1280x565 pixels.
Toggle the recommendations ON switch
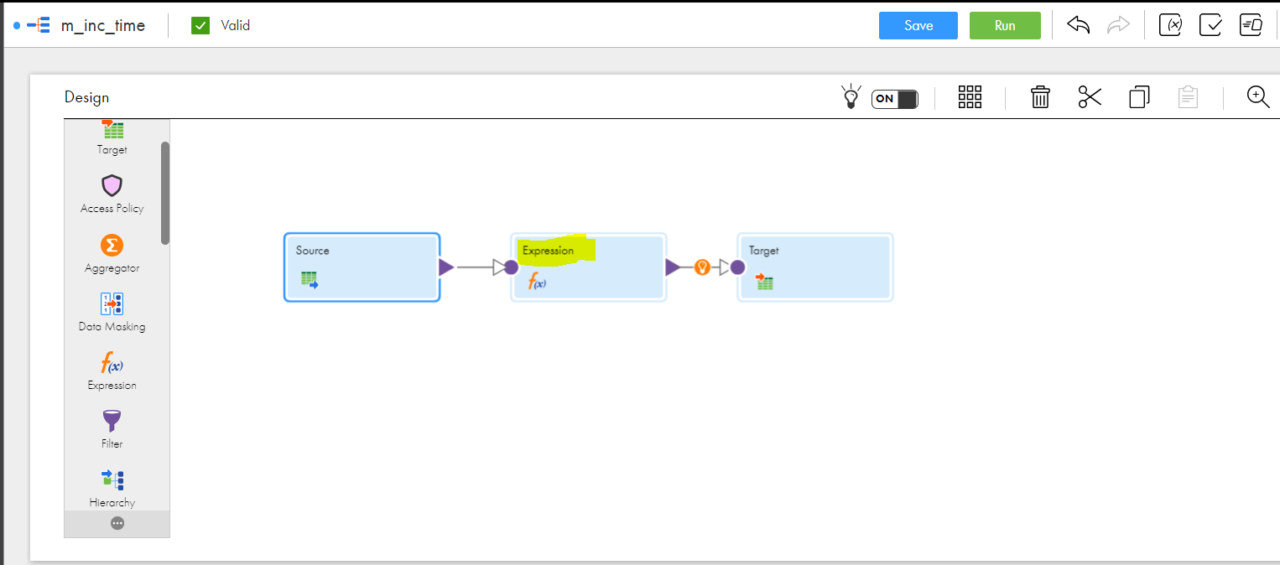pyautogui.click(x=894, y=98)
